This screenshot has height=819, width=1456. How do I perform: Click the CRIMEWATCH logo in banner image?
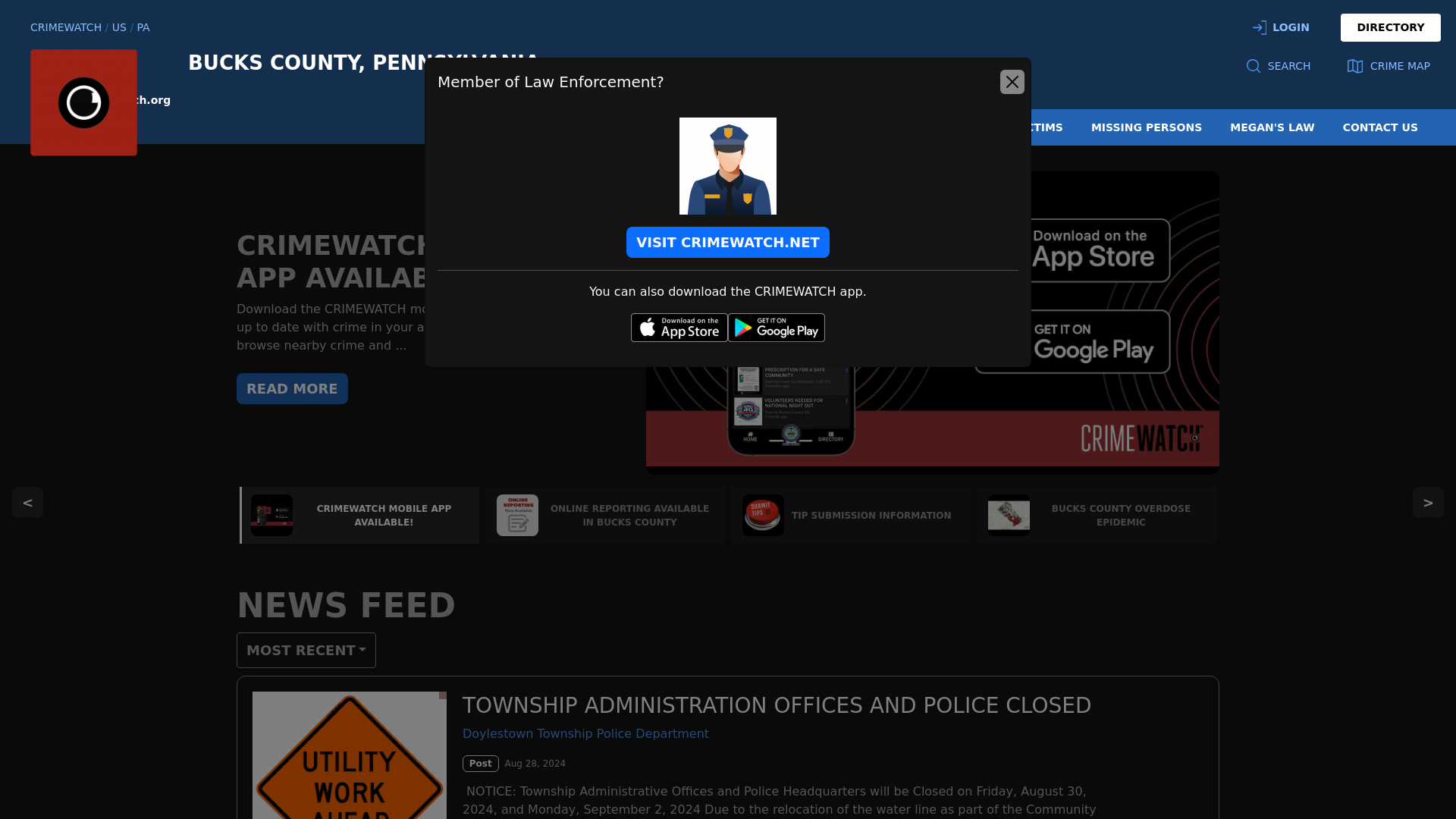tap(1141, 438)
